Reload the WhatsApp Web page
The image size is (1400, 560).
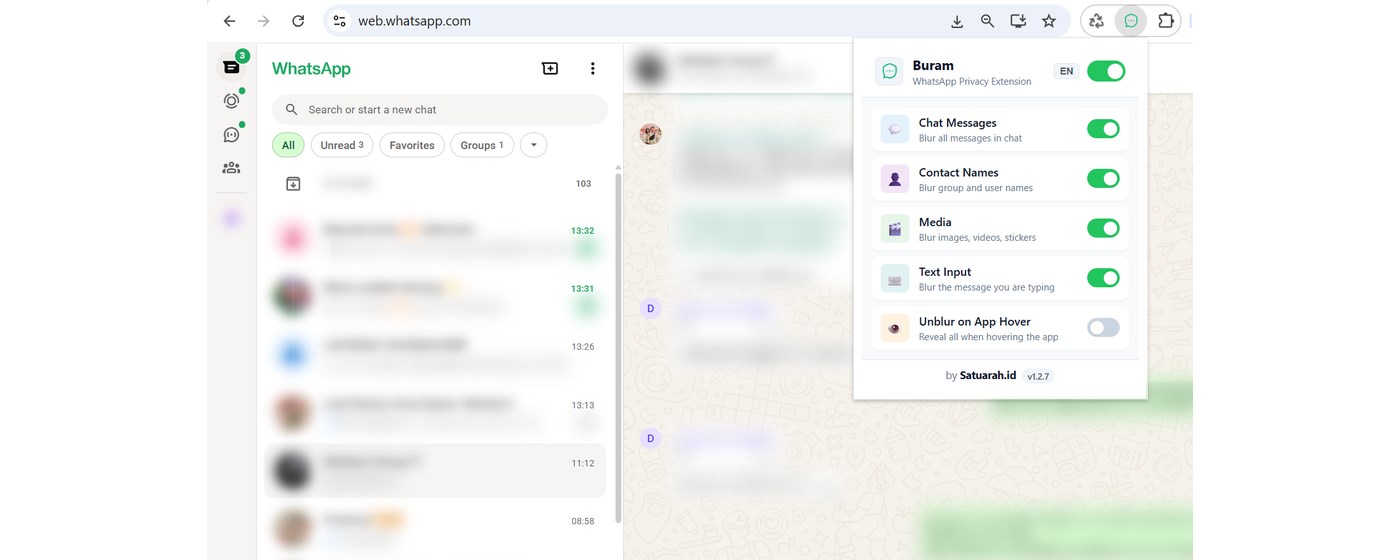click(298, 21)
